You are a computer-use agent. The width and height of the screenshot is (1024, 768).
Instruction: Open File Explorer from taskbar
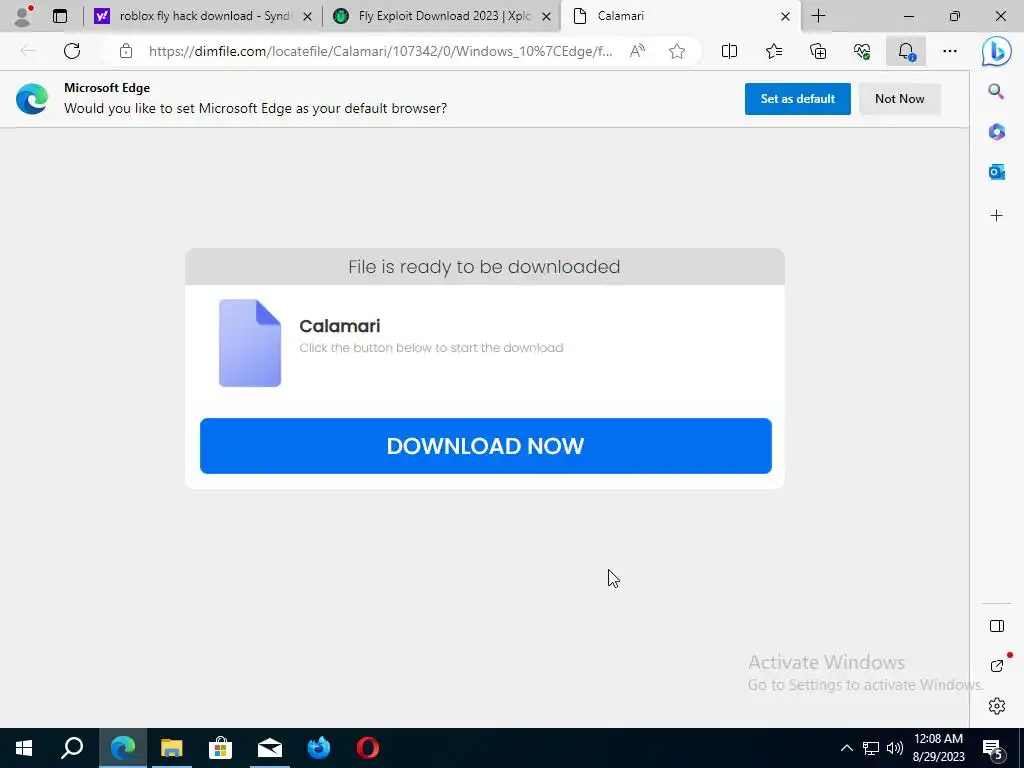coord(172,748)
